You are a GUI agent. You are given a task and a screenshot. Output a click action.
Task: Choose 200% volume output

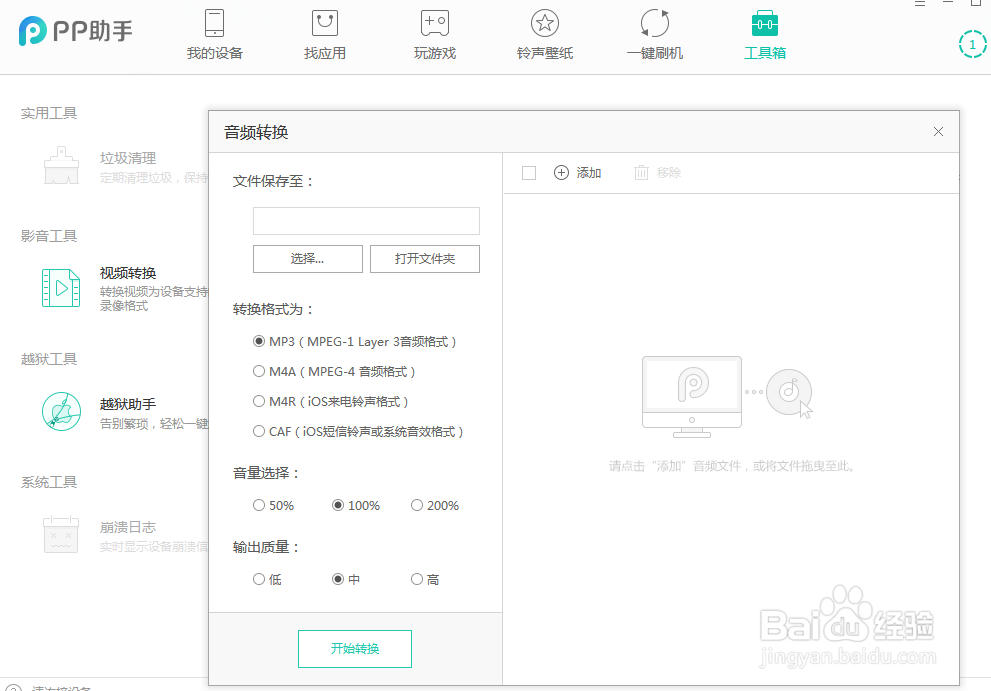416,505
